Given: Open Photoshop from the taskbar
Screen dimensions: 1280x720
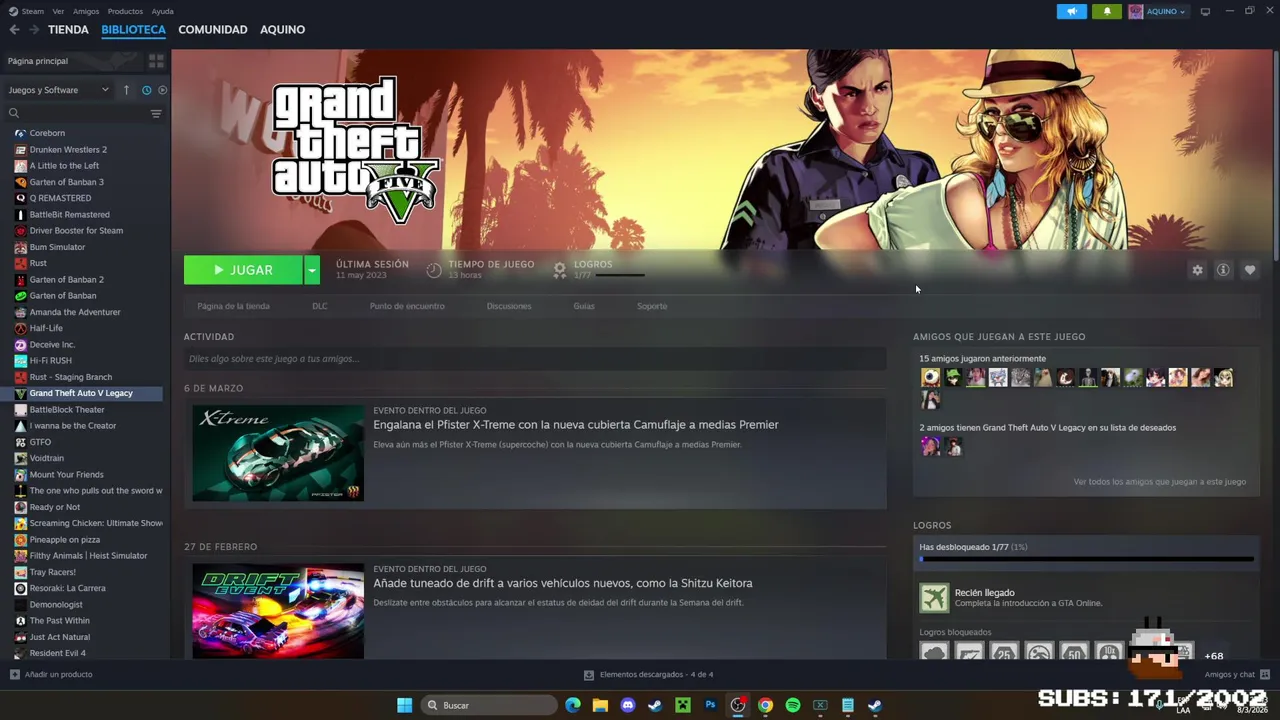Looking at the screenshot, I should coord(710,705).
